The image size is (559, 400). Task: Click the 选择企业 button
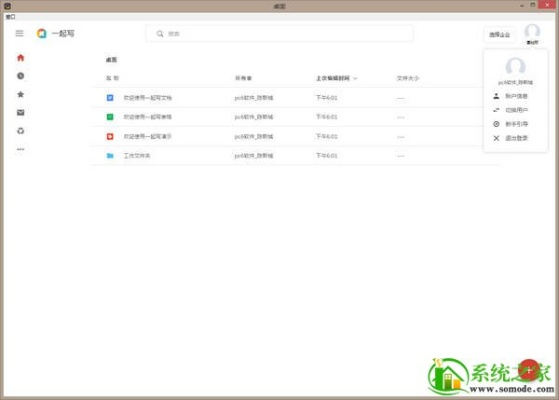click(499, 35)
